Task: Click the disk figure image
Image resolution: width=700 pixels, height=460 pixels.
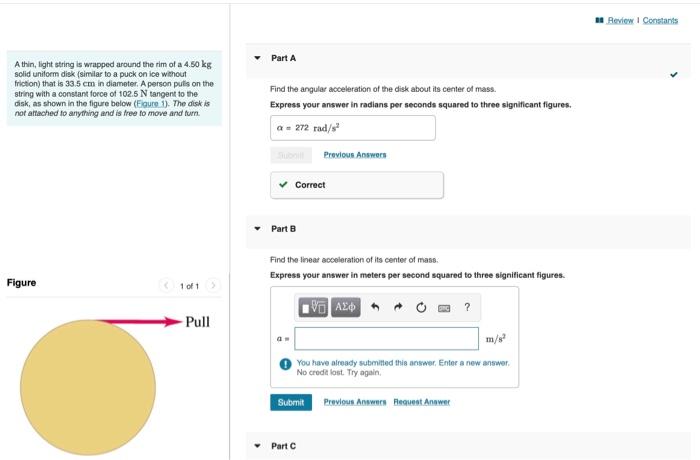Action: click(x=88, y=388)
